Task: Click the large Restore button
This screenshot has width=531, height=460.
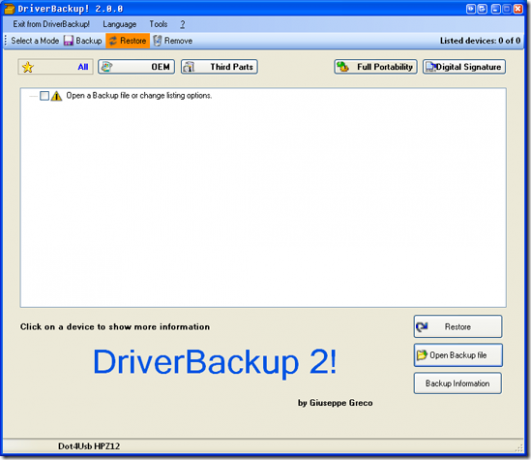Action: (x=458, y=327)
